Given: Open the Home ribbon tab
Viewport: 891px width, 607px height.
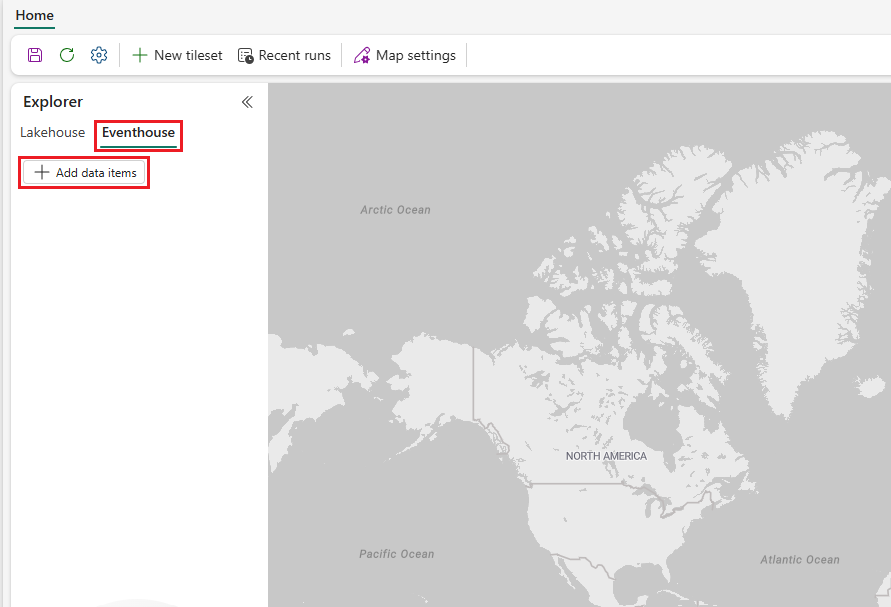Looking at the screenshot, I should [34, 16].
